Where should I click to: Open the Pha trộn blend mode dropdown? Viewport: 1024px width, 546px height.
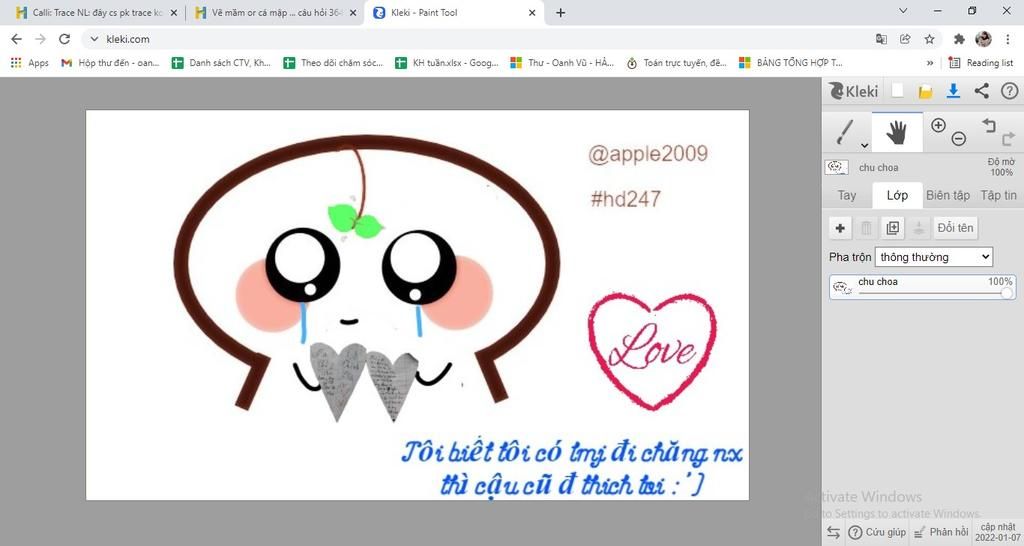[934, 257]
